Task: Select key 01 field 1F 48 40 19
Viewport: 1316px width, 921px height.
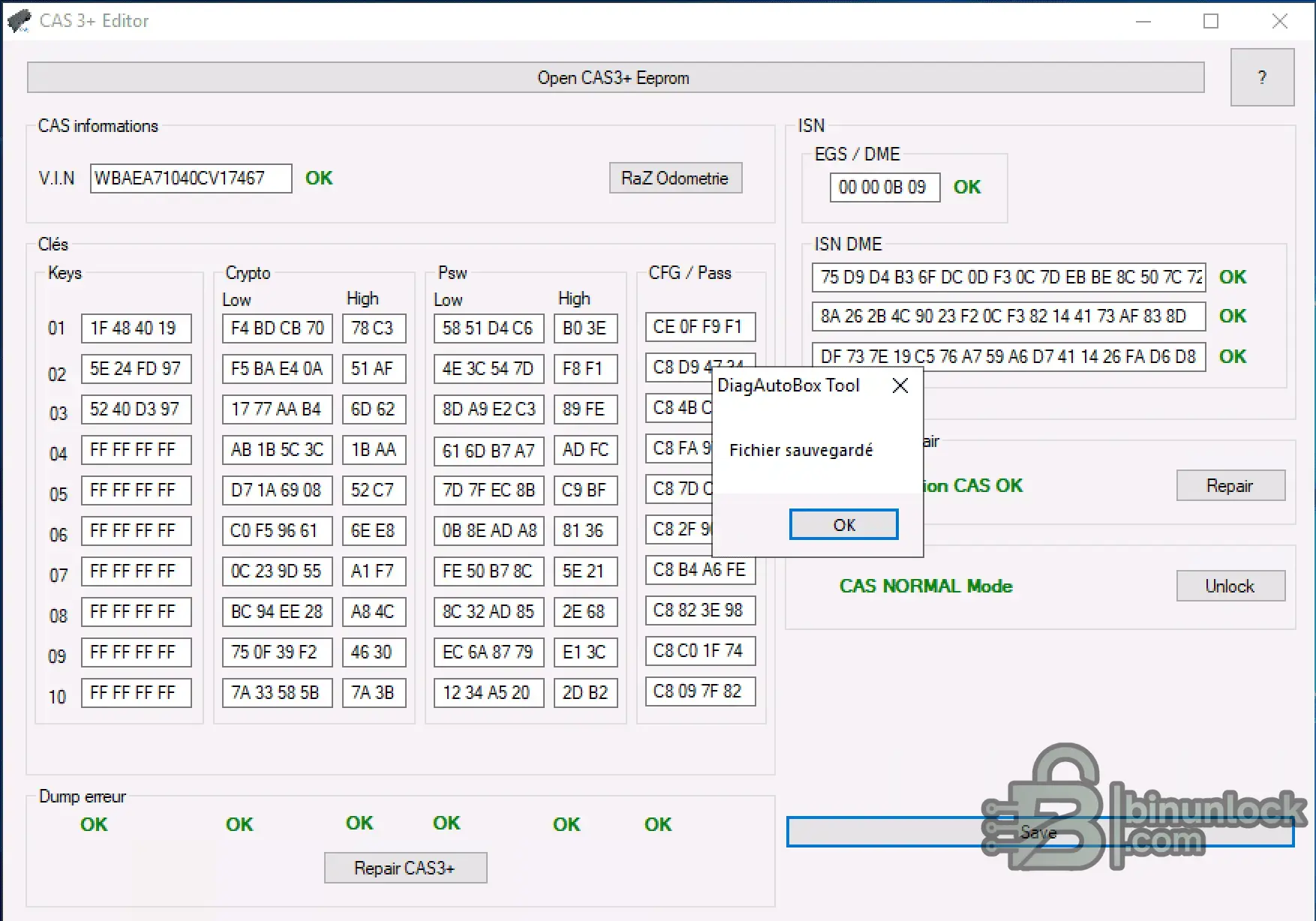Action: (136, 328)
